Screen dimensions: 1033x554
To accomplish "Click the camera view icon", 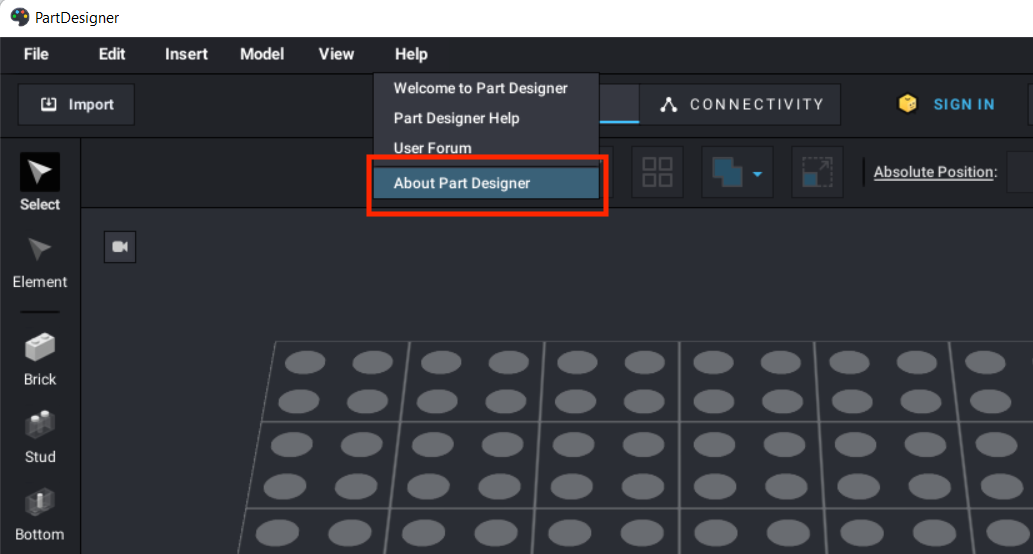I will (x=120, y=246).
